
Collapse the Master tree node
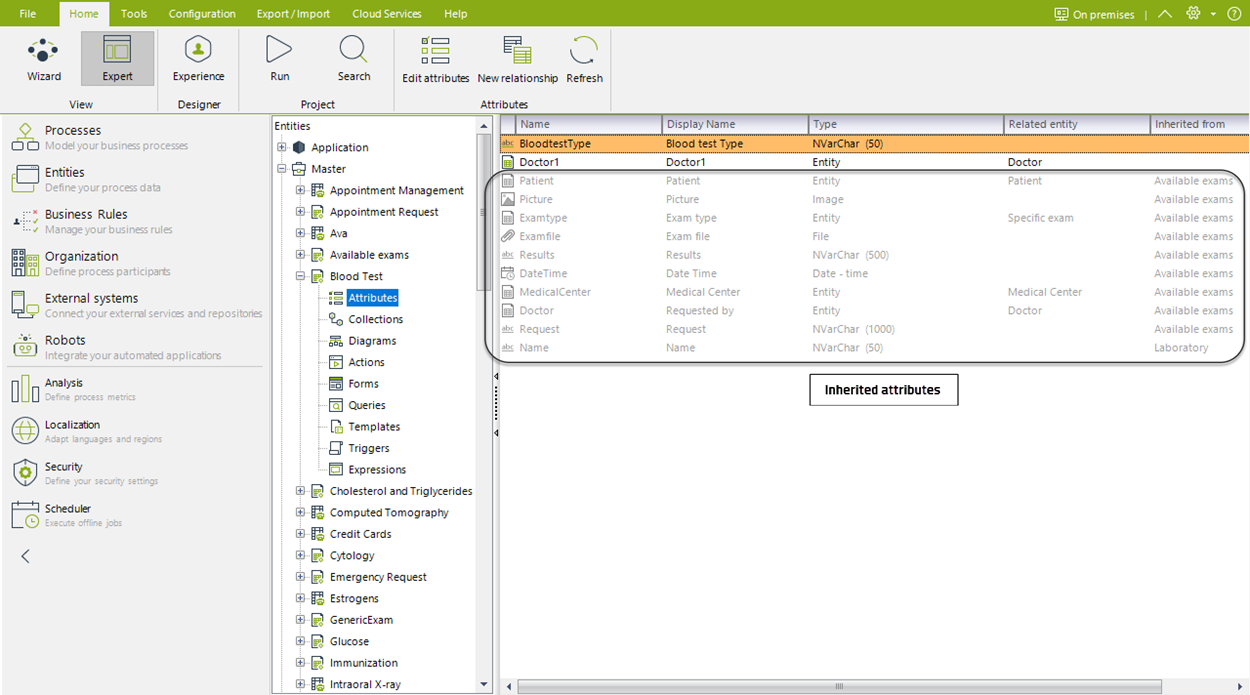click(x=282, y=169)
